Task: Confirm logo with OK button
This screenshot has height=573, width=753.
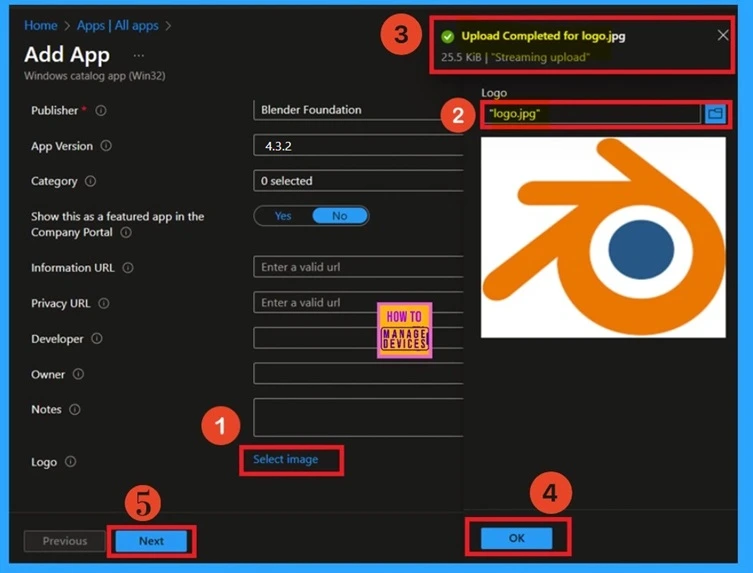Action: pos(517,538)
